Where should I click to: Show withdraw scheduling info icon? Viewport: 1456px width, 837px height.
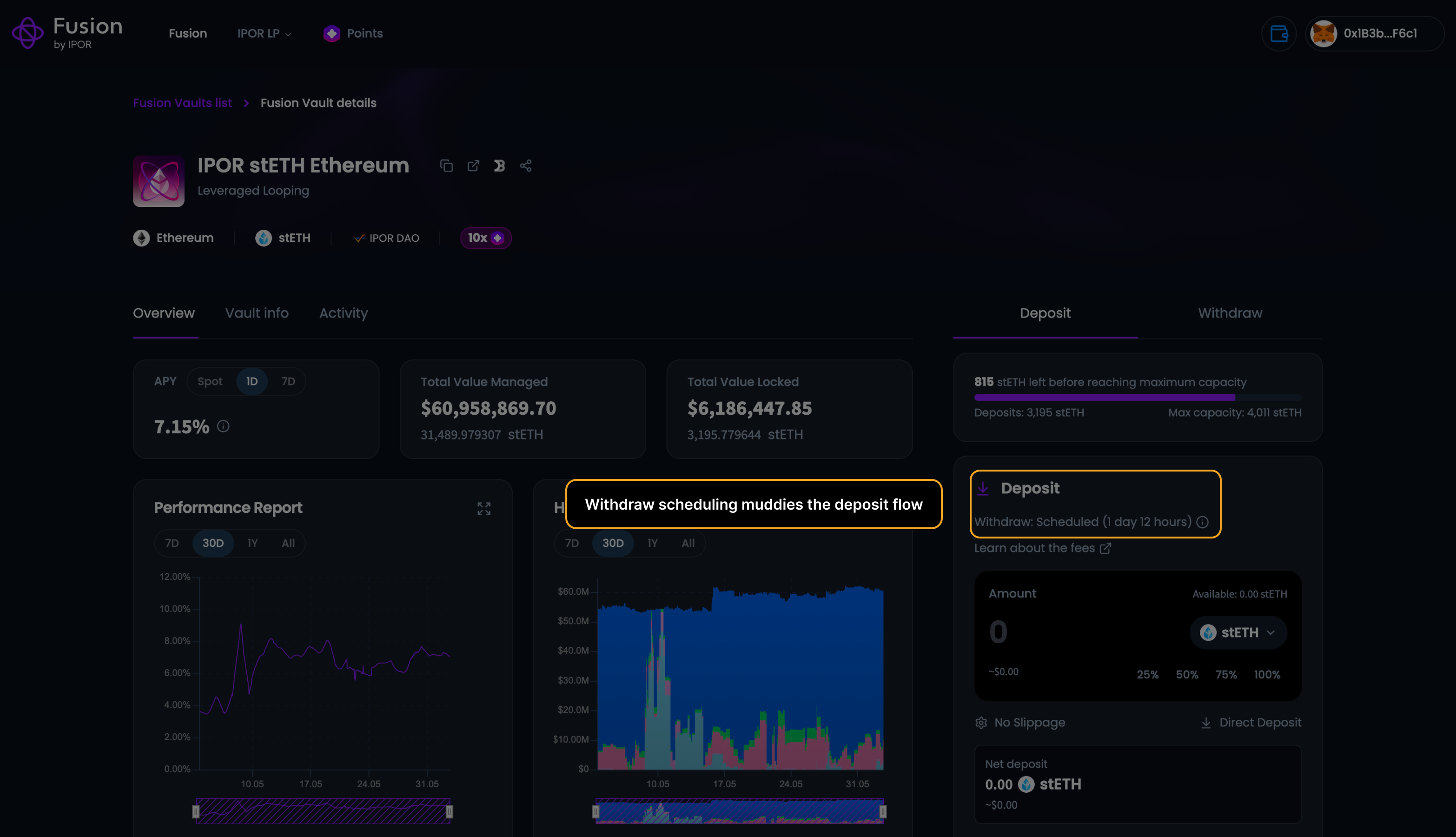[1202, 522]
